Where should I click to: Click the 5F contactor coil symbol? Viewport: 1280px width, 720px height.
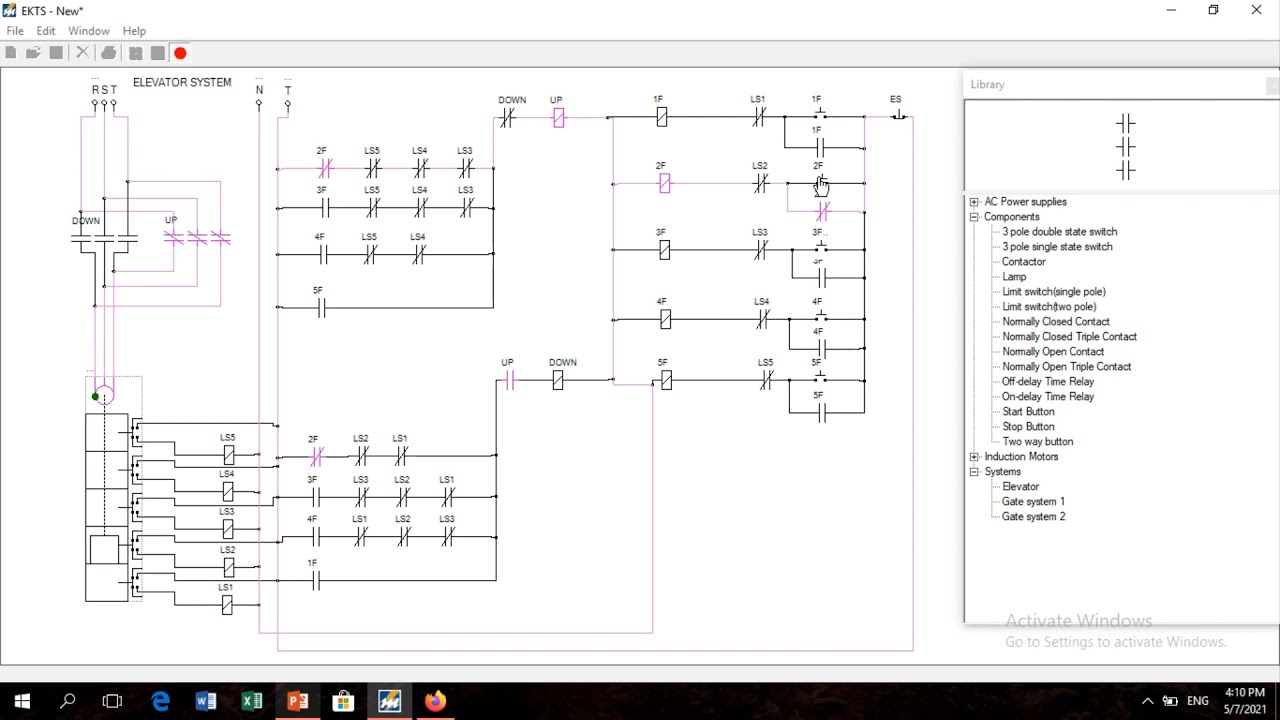pyautogui.click(x=666, y=380)
